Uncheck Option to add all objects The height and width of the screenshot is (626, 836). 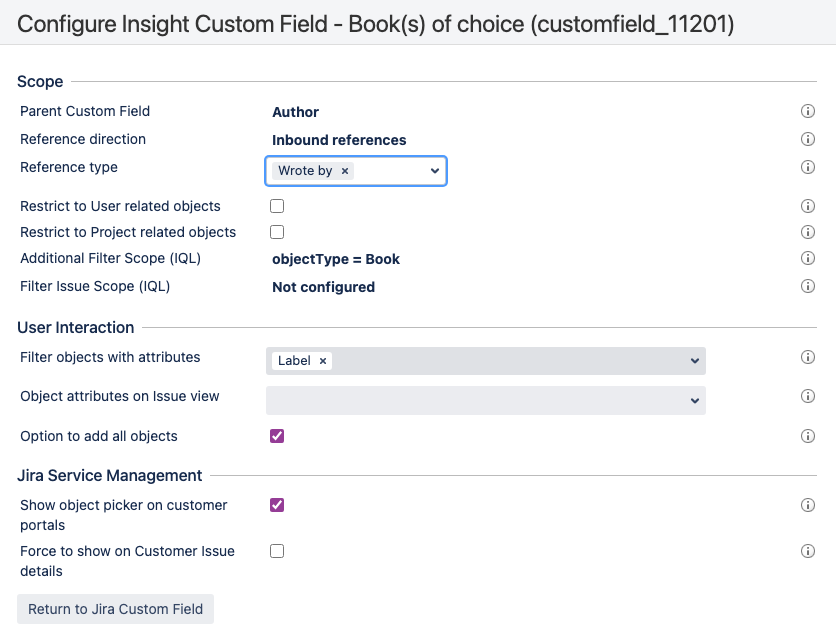[x=277, y=436]
